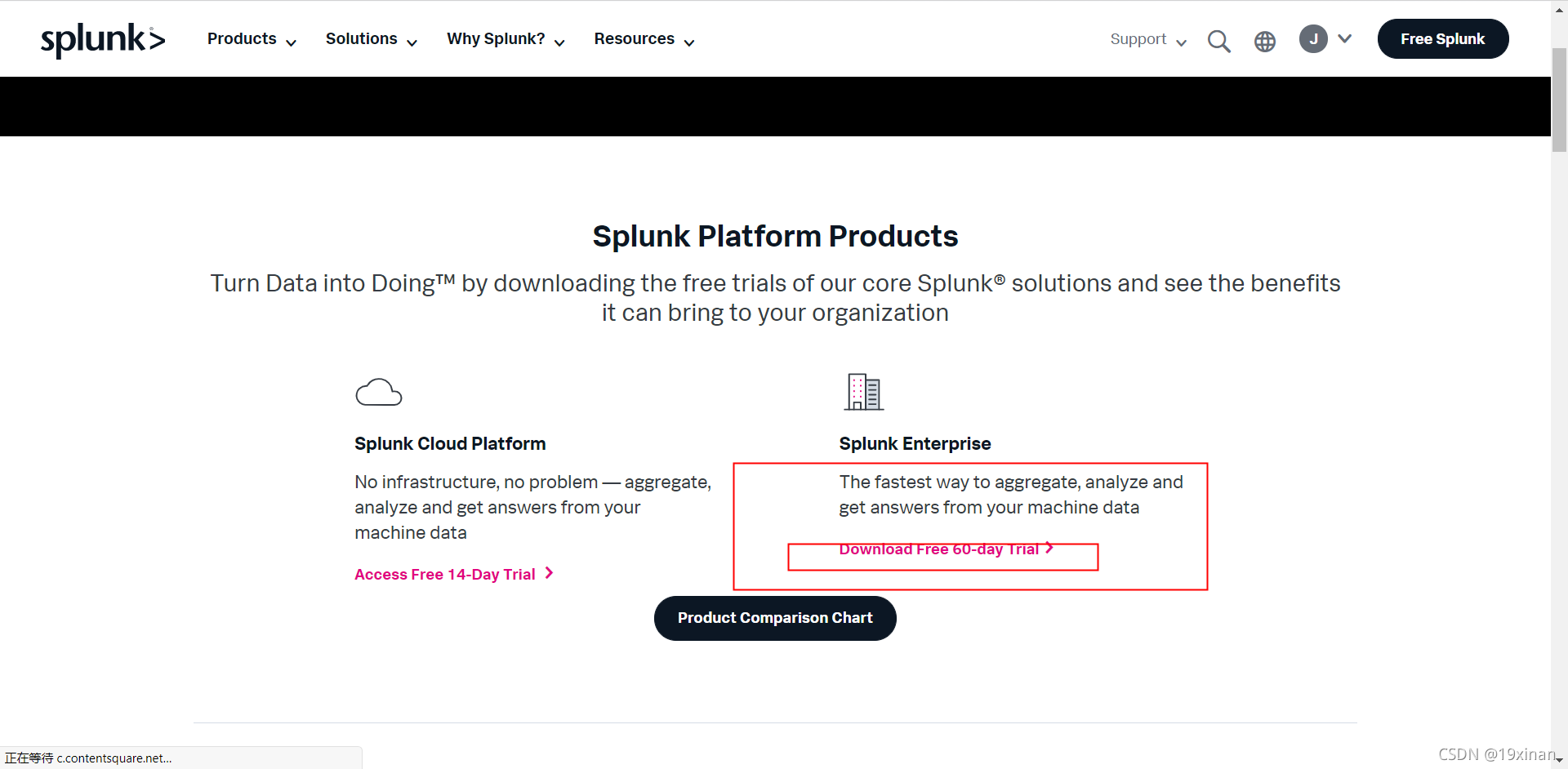This screenshot has width=1568, height=769.
Task: Click the globe language icon
Action: tap(1265, 42)
